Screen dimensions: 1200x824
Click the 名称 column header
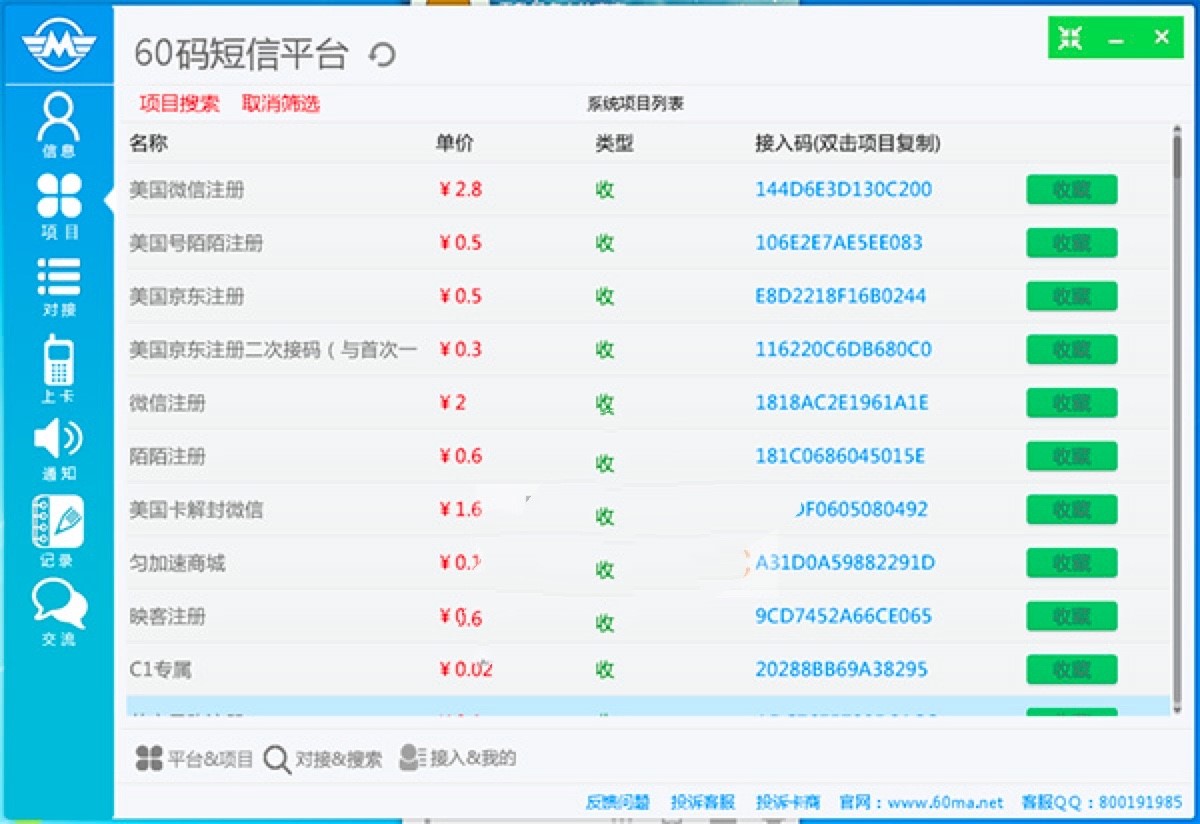click(x=148, y=143)
